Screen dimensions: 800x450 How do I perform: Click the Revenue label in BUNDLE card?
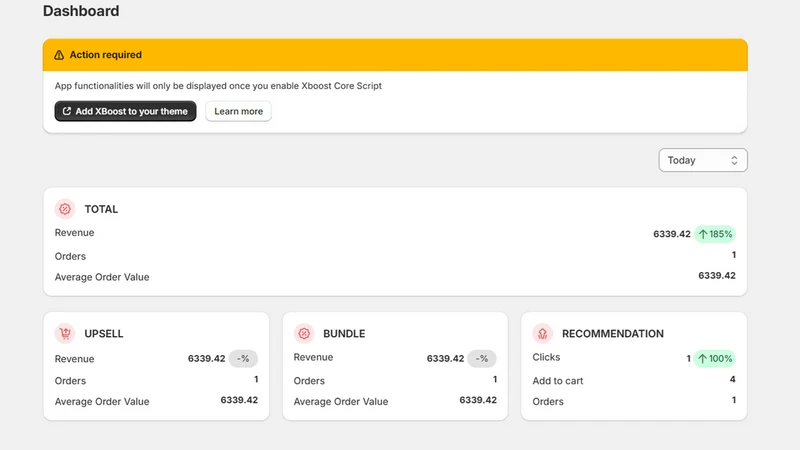[x=313, y=357]
